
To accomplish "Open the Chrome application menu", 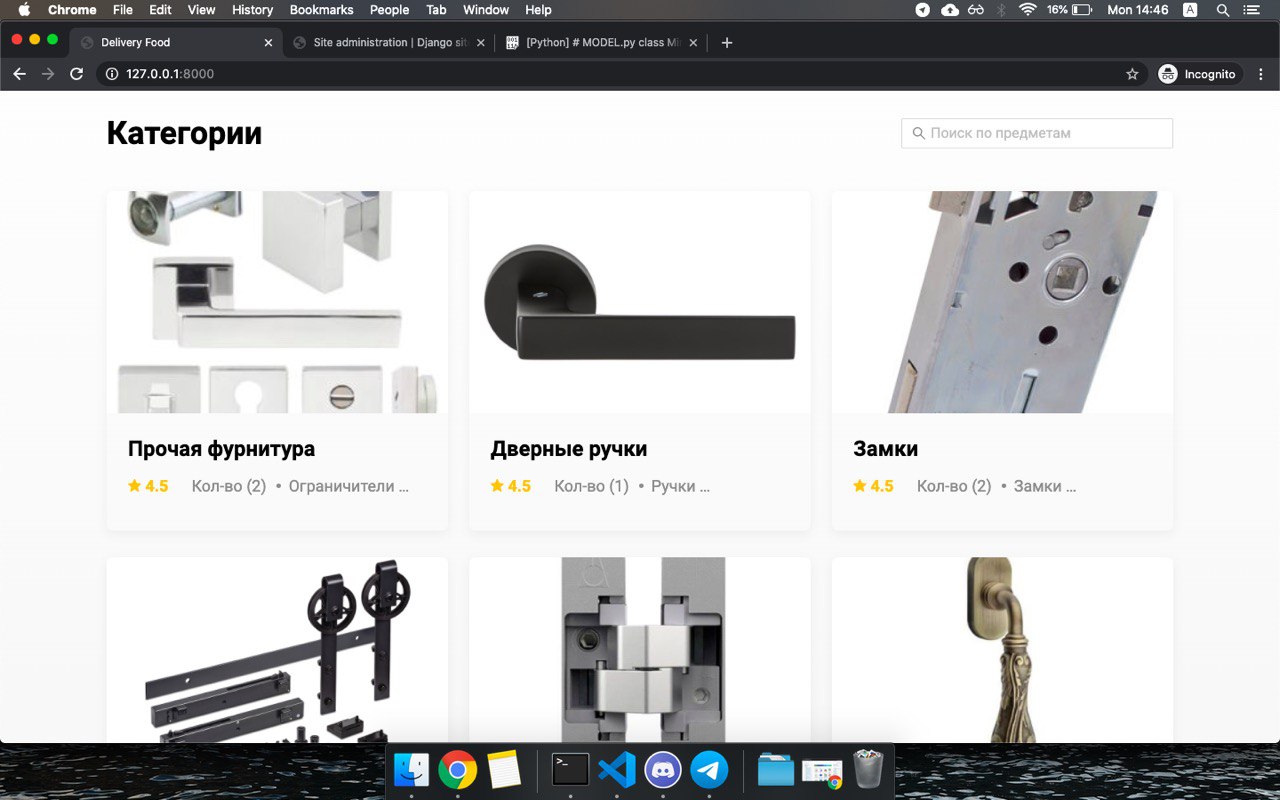I will (72, 10).
